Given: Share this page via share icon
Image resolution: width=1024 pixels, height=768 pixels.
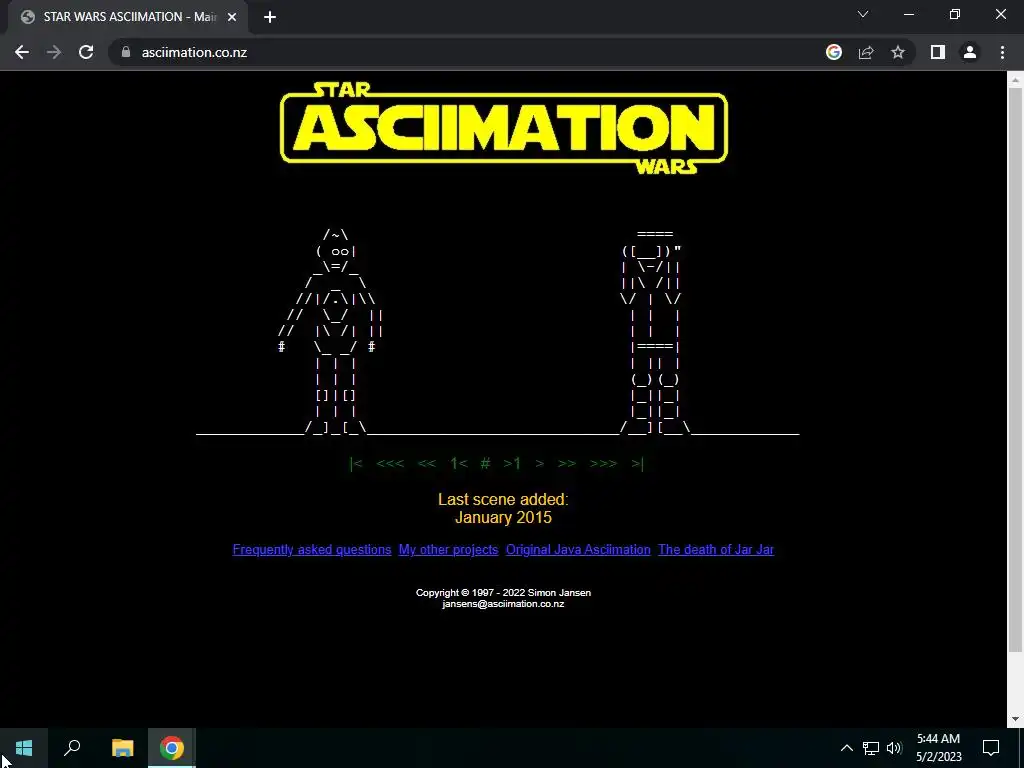Looking at the screenshot, I should pyautogui.click(x=866, y=52).
